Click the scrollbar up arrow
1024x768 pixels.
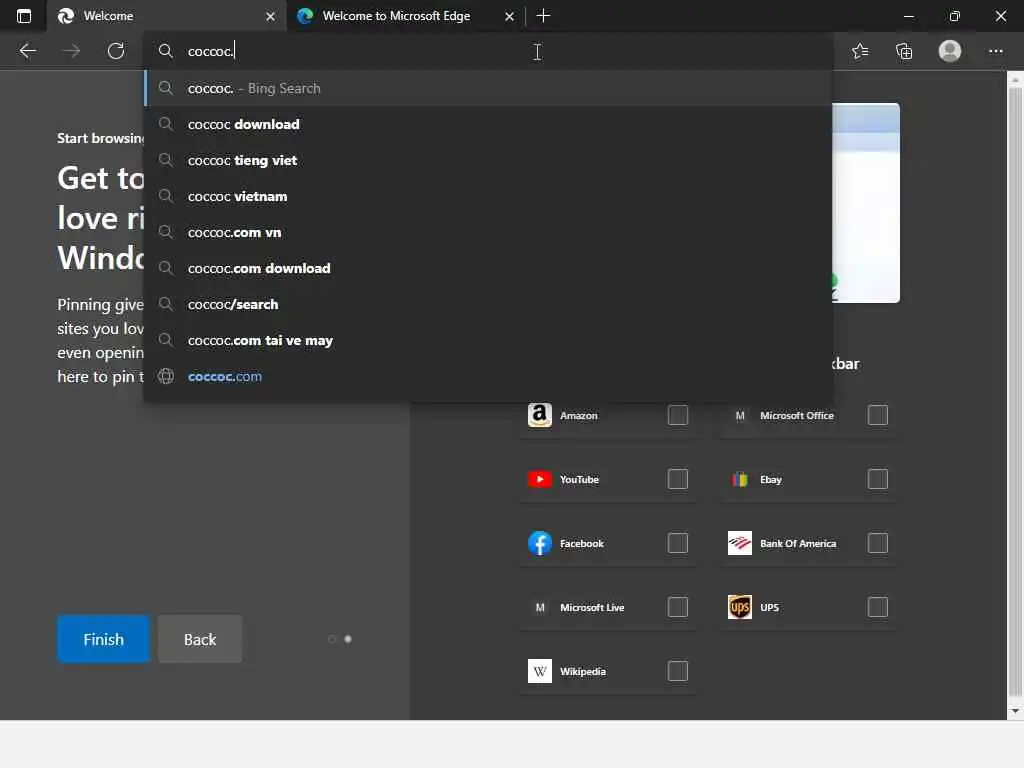point(1015,80)
